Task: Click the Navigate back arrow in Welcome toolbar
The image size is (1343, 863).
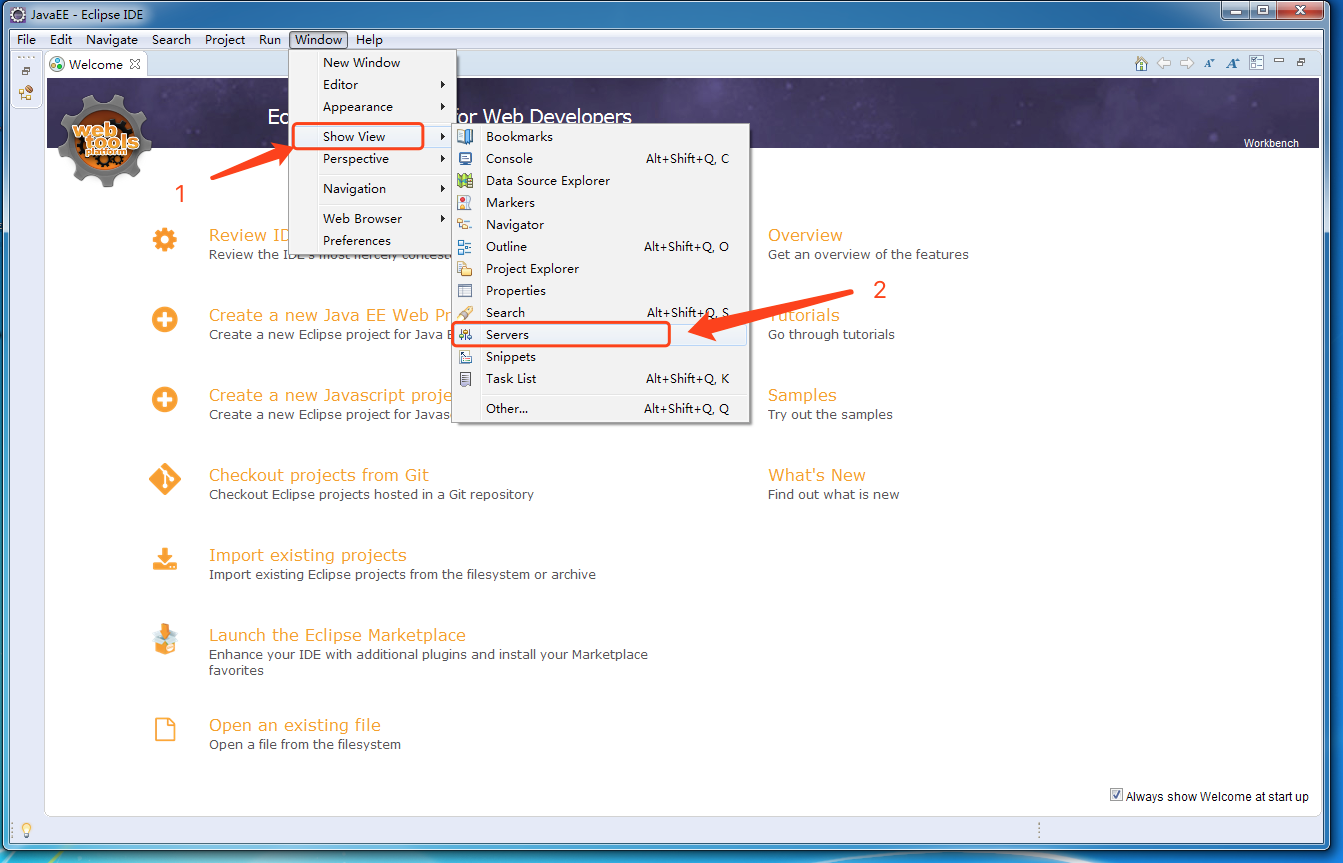Action: pos(1164,63)
